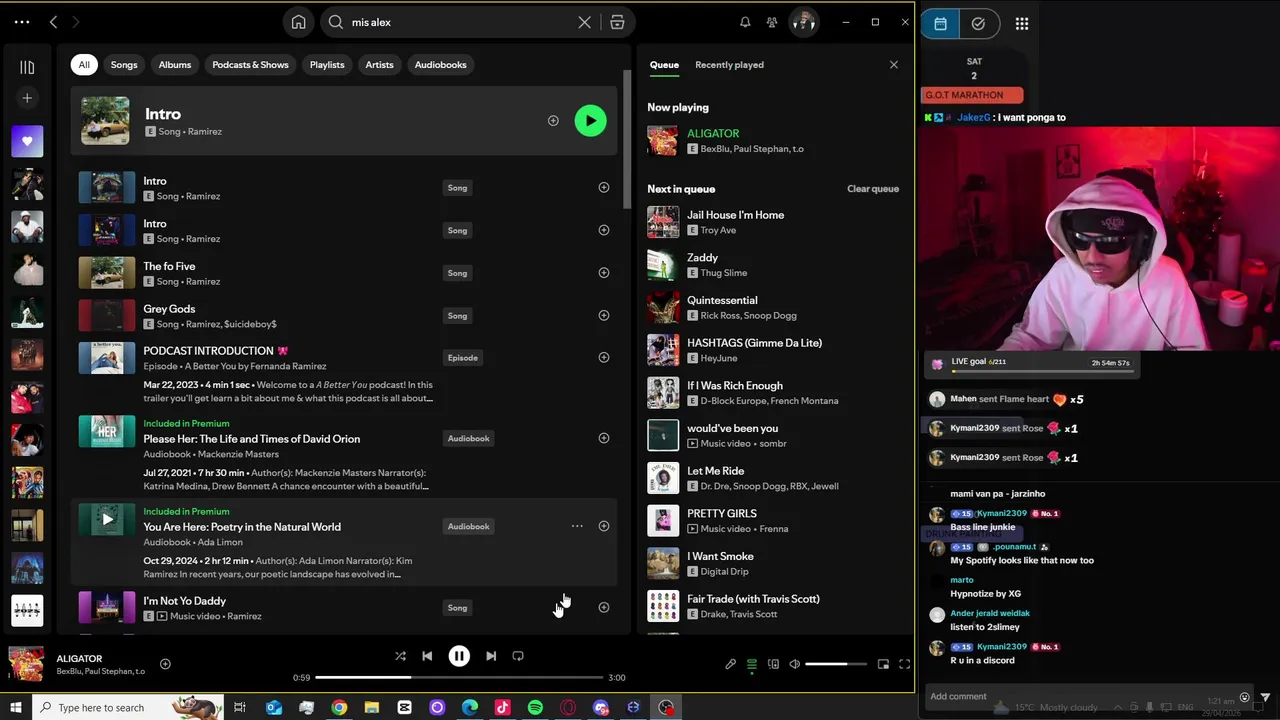Save PODCAST INTRODUCTION episode
1280x720 pixels.
point(604,358)
